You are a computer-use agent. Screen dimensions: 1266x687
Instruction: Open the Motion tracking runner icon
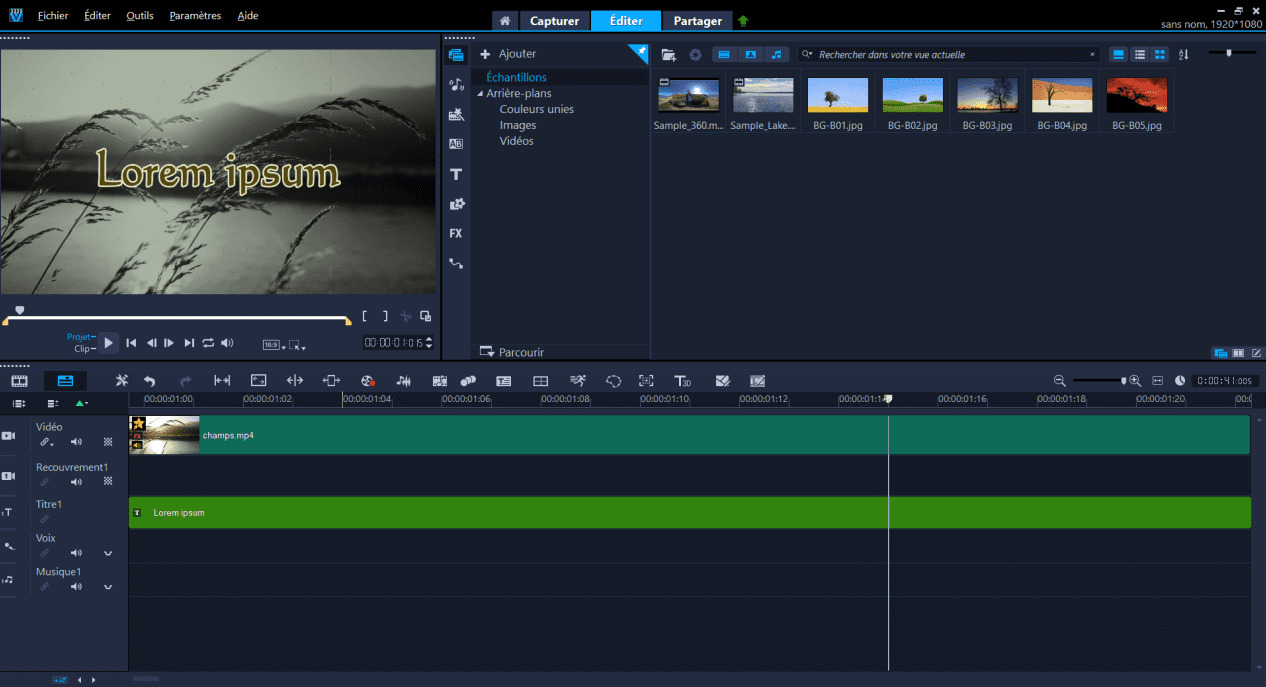pyautogui.click(x=578, y=381)
